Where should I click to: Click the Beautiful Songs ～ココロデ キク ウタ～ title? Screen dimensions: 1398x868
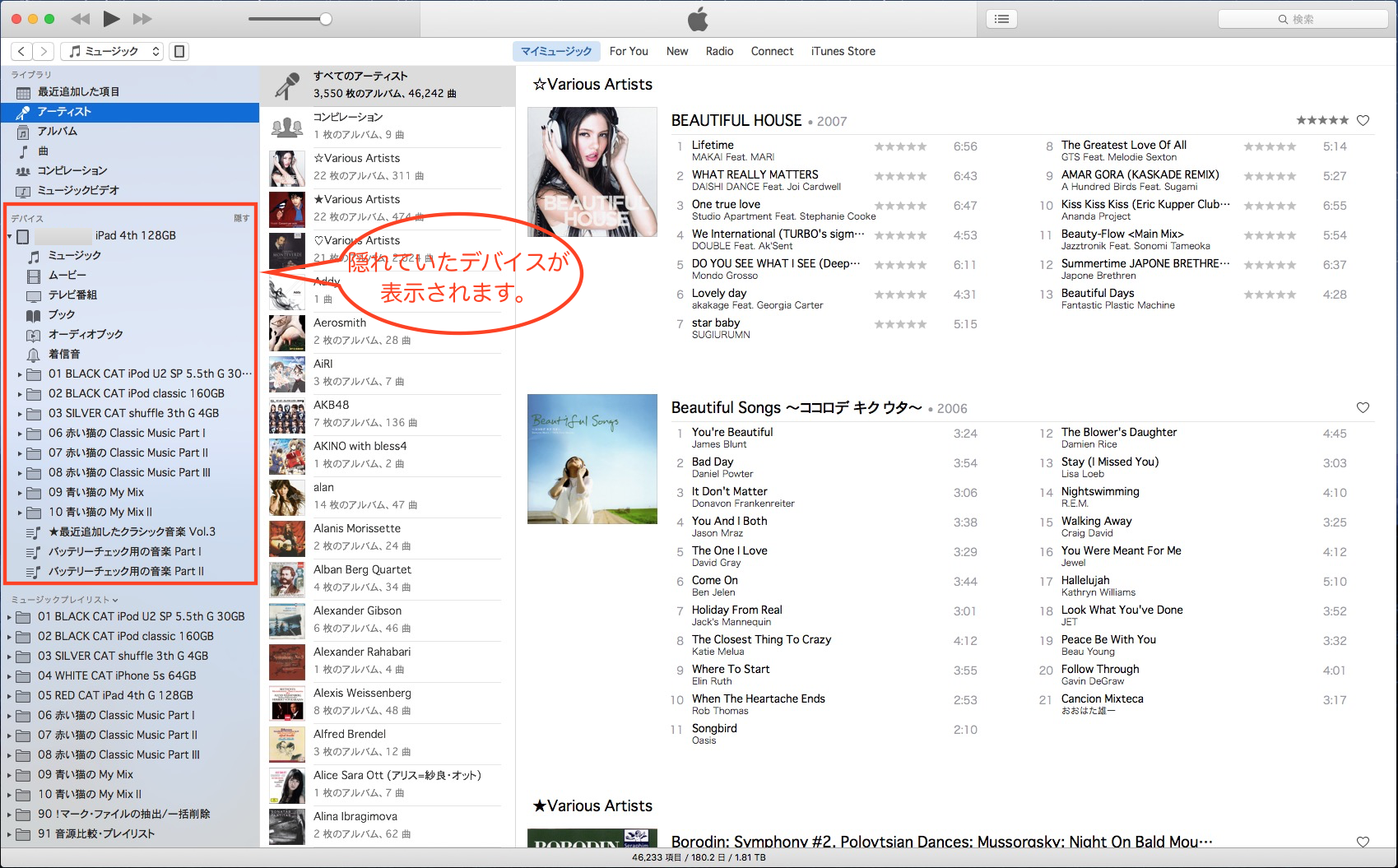(797, 408)
